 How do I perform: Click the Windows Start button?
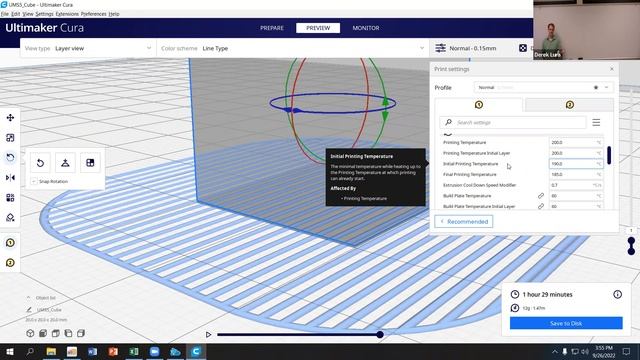10,351
